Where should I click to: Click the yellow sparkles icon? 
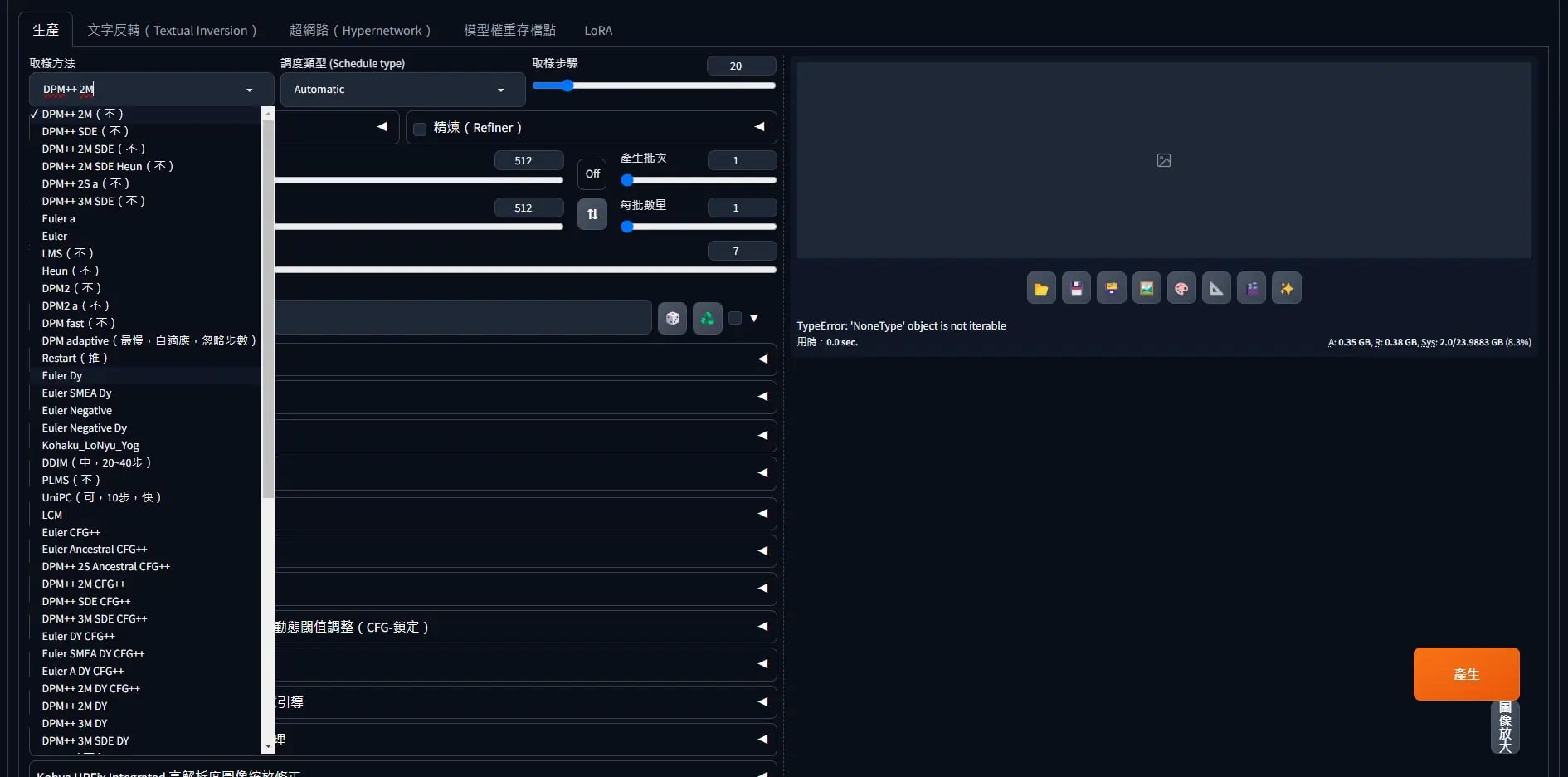tap(1287, 289)
